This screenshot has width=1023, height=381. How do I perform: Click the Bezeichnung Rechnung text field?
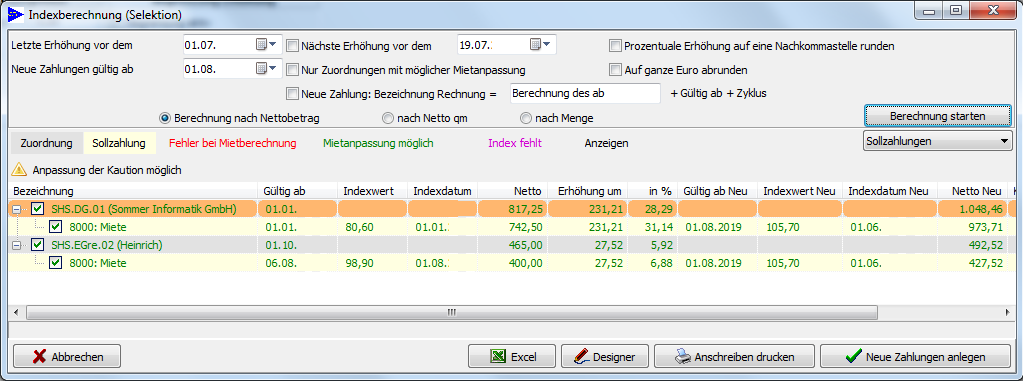click(x=585, y=93)
